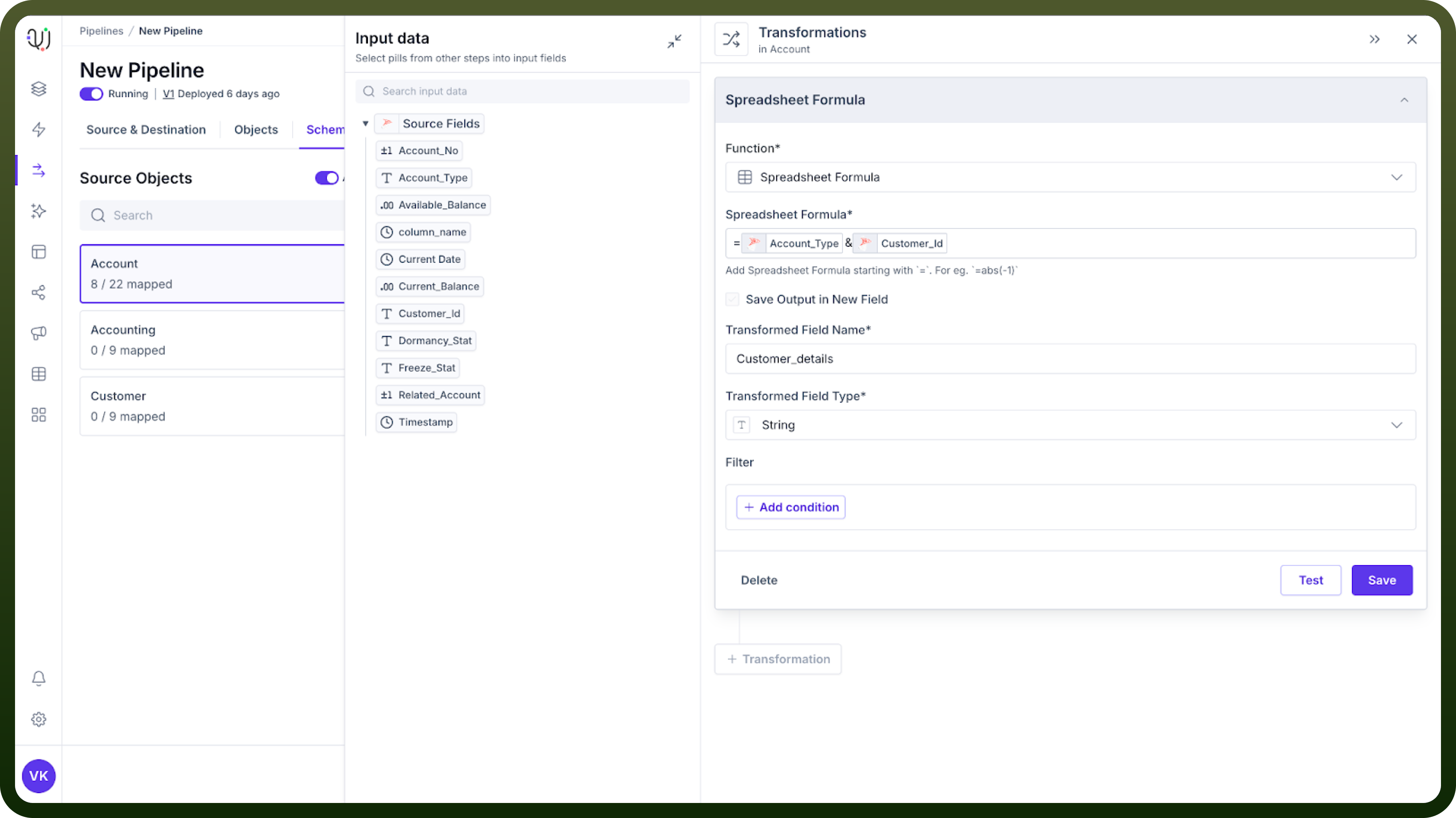Open the Function dropdown

[1070, 177]
